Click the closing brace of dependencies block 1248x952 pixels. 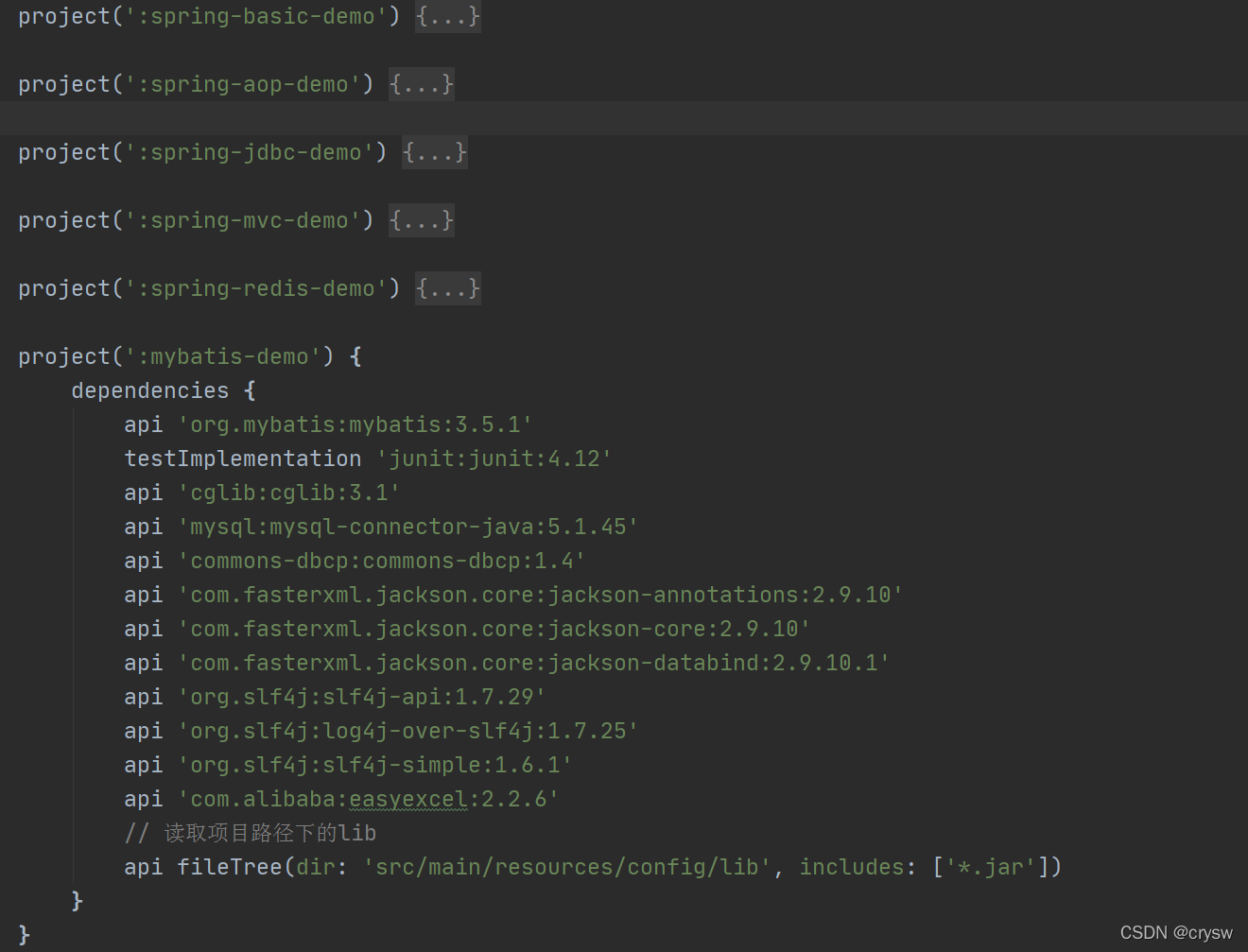pos(78,901)
